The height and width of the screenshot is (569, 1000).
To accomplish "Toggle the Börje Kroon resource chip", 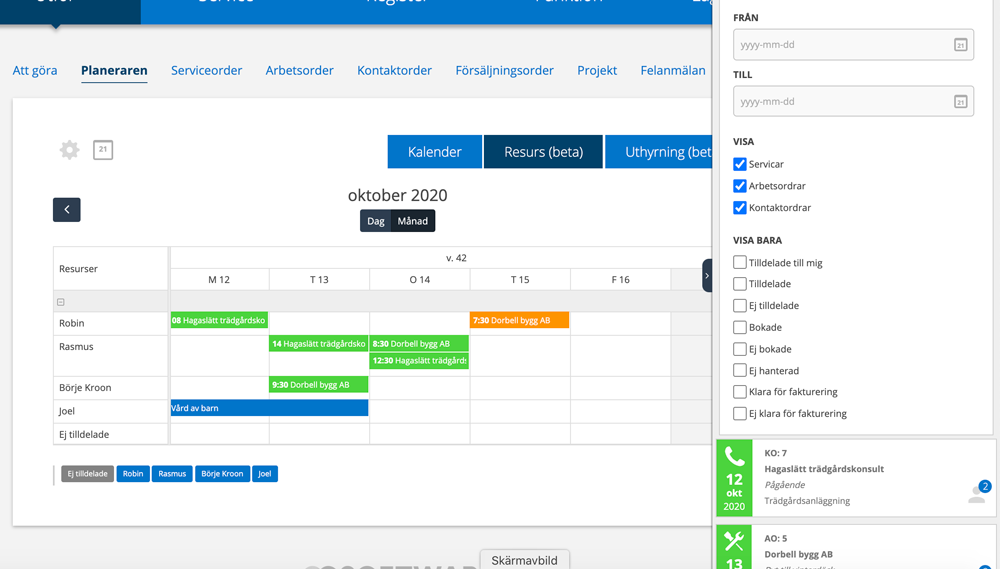I will (x=222, y=473).
